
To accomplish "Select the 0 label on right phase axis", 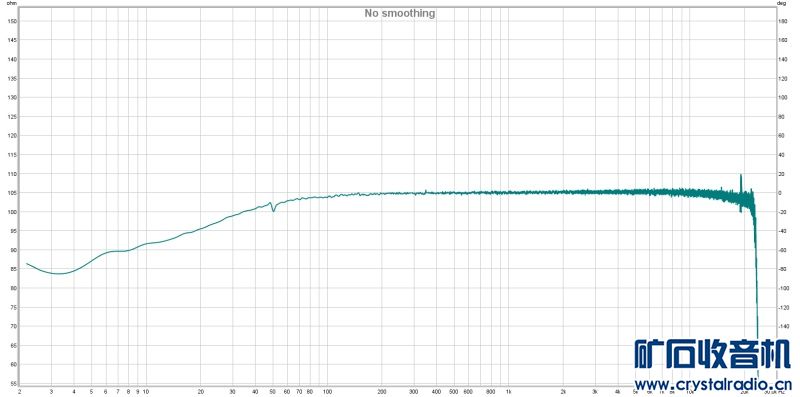I will tap(779, 193).
